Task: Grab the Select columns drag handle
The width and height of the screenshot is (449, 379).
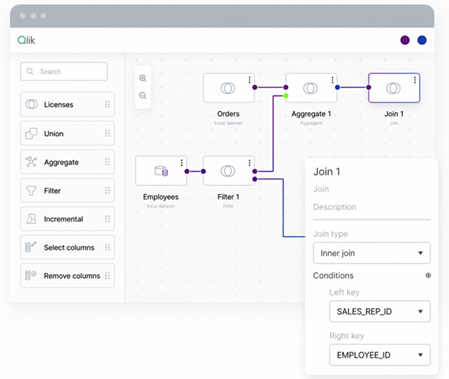Action: pos(107,247)
